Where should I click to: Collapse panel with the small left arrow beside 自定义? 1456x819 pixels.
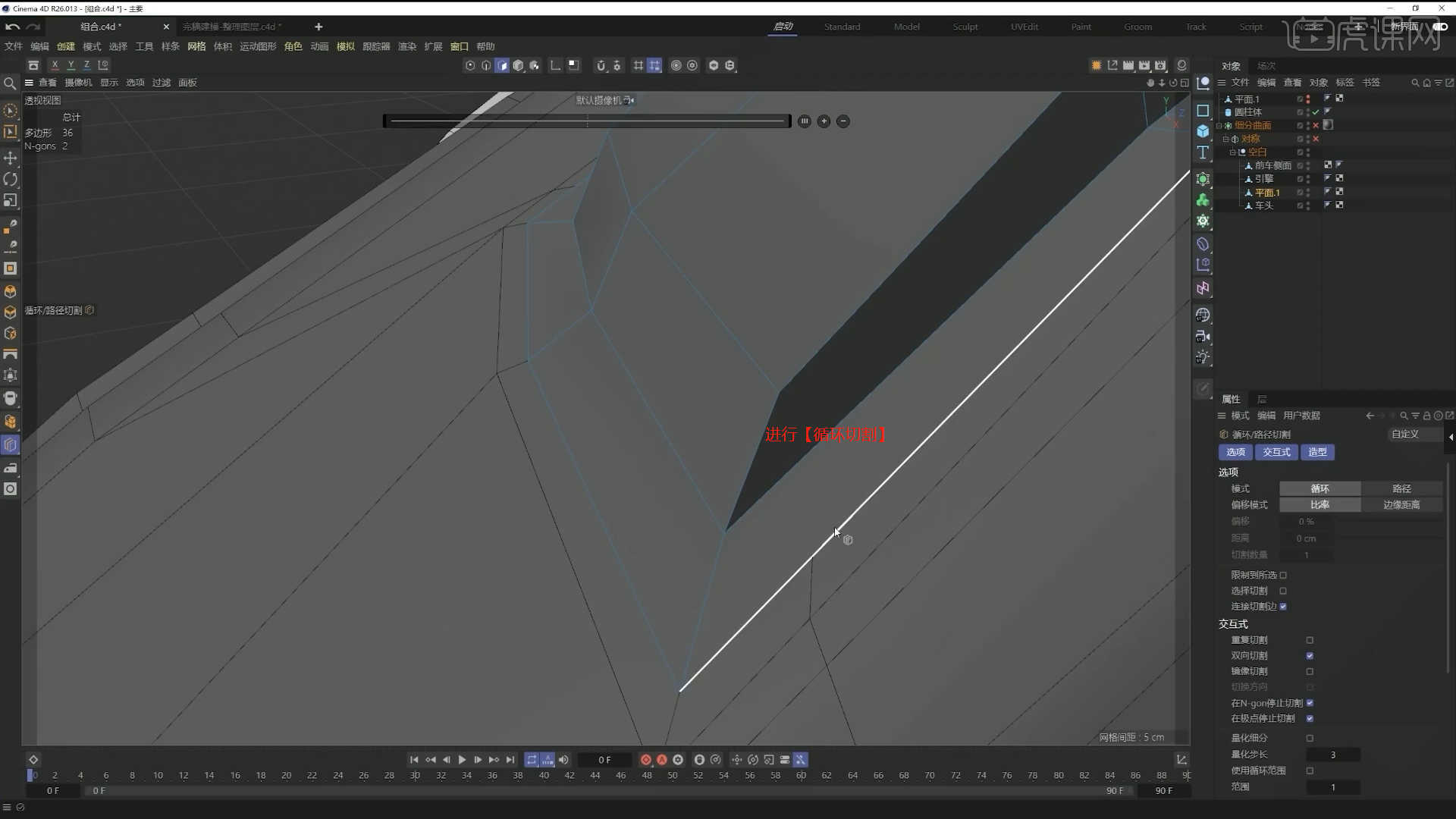point(1451,437)
